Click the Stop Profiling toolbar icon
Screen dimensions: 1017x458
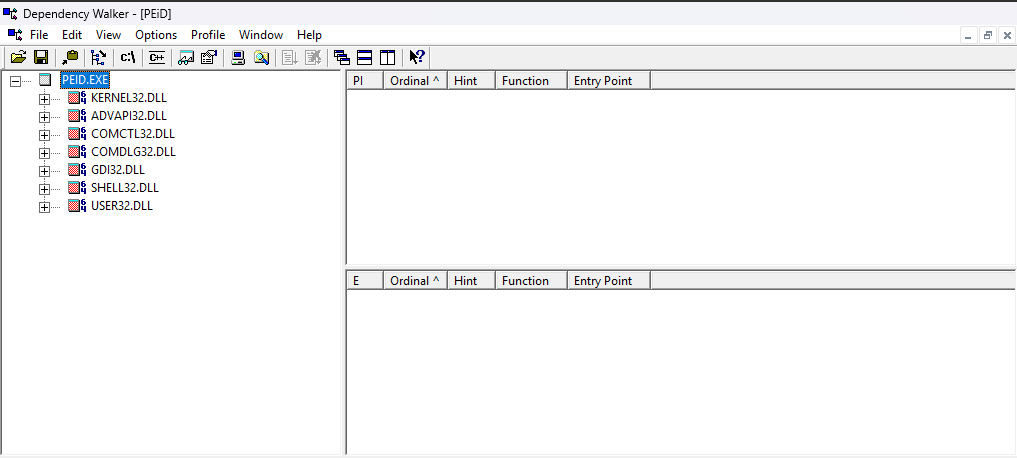click(313, 57)
